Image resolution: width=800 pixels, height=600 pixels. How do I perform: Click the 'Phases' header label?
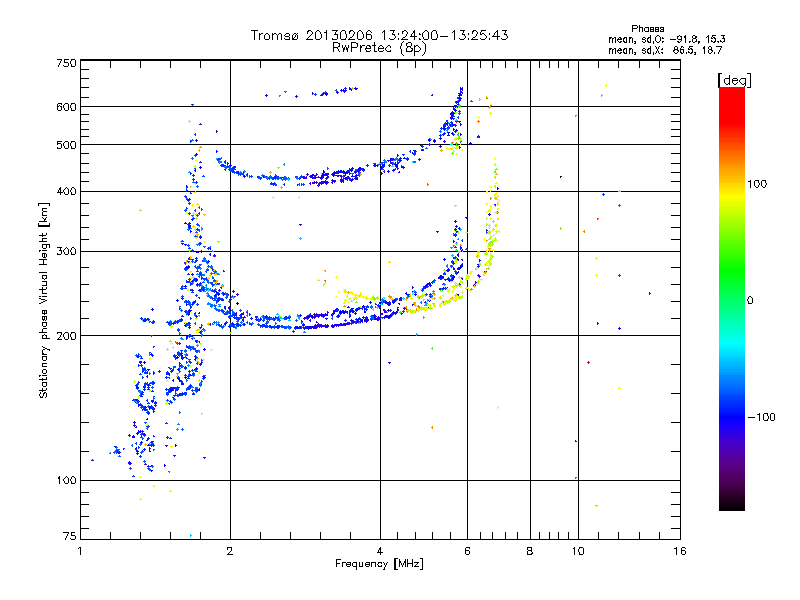click(x=647, y=29)
